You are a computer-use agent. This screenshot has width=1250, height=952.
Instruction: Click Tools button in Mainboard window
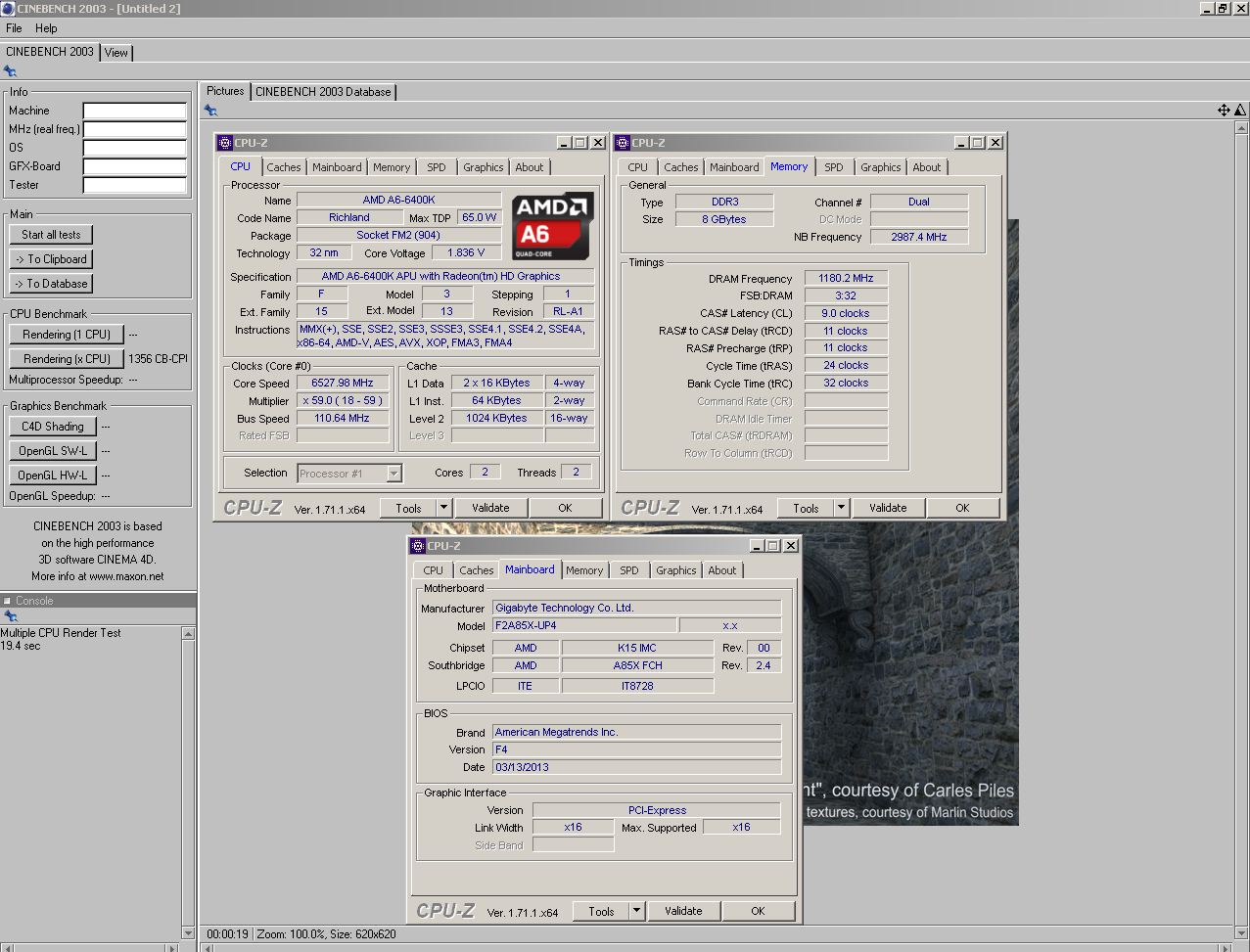601,911
